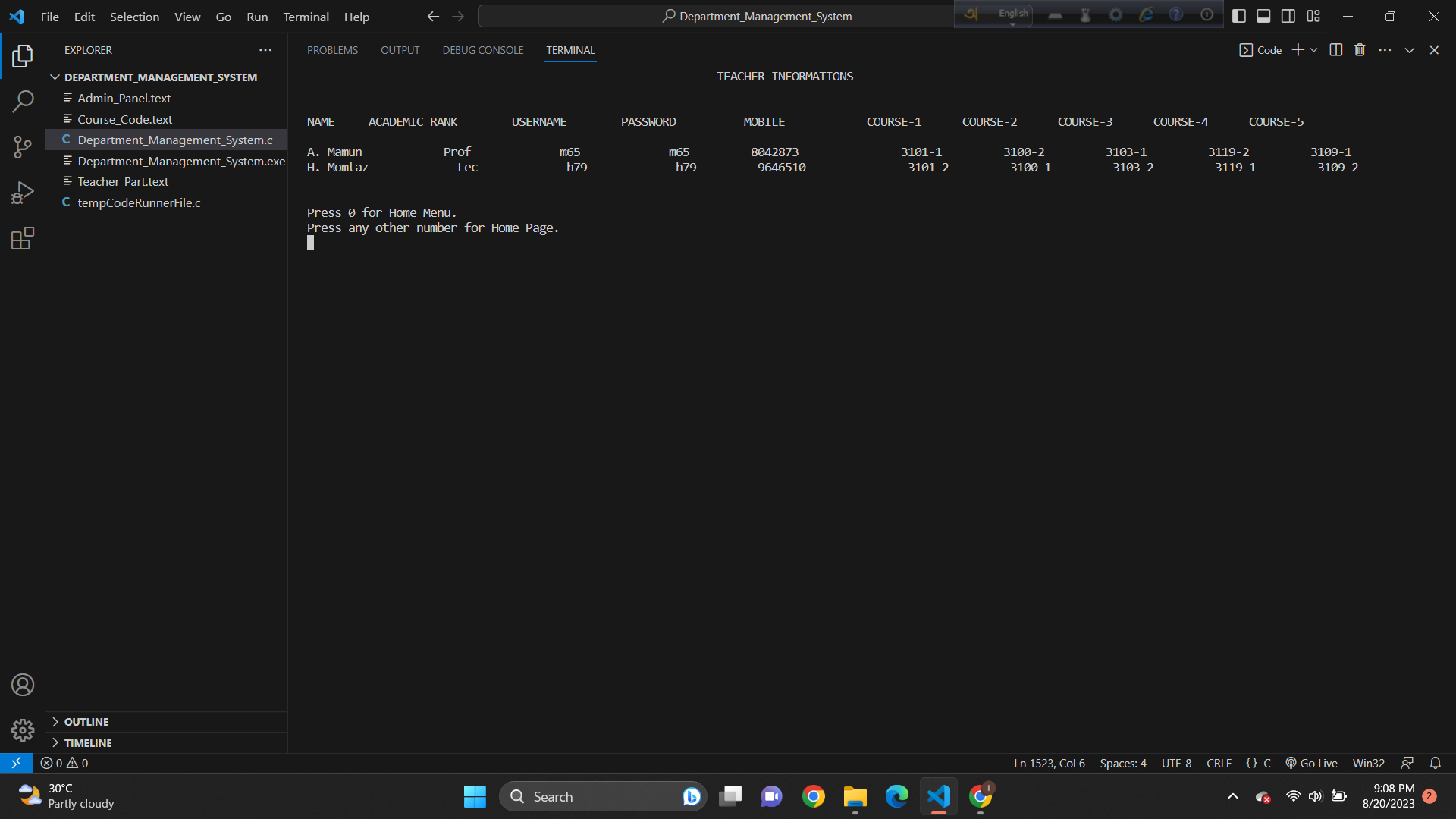1456x819 pixels.
Task: Open the Accounts icon above settings
Action: point(23,684)
